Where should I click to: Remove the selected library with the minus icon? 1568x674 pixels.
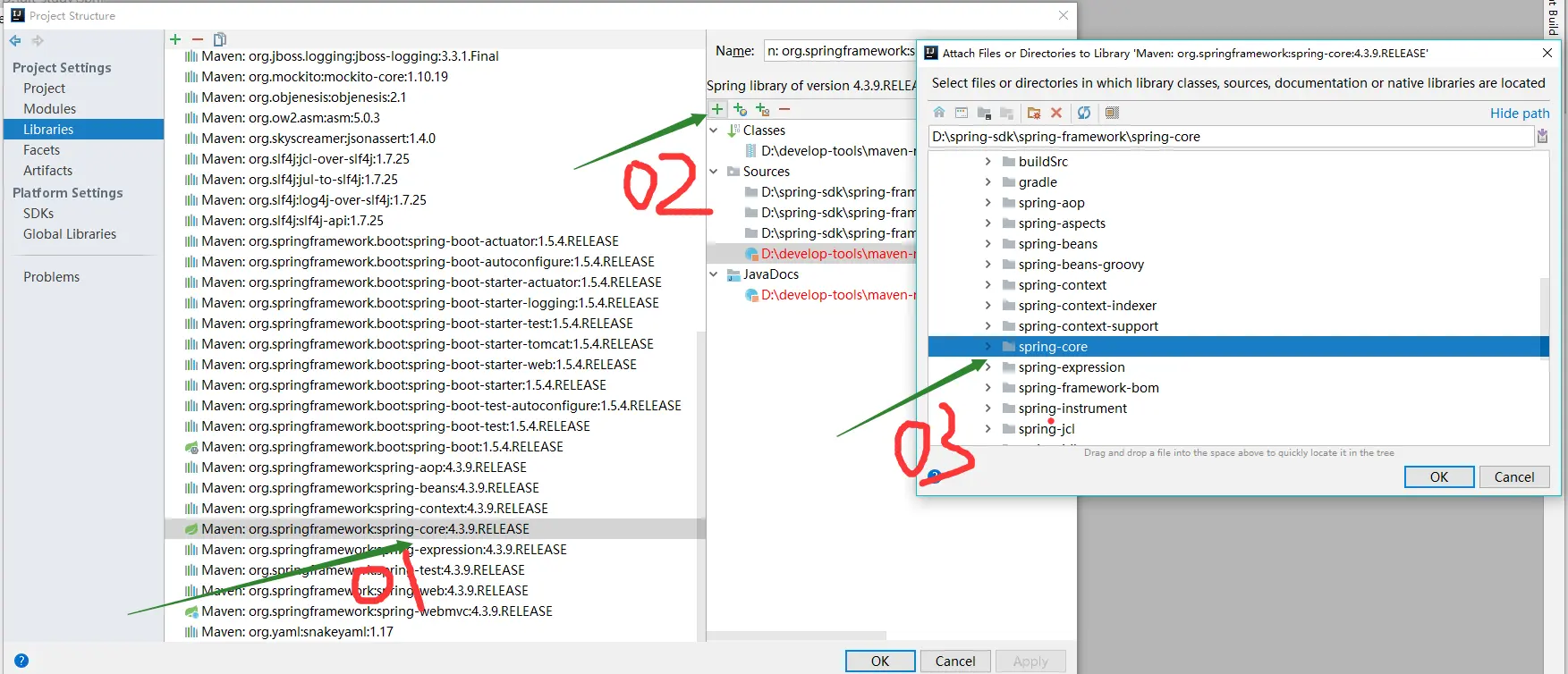click(198, 39)
